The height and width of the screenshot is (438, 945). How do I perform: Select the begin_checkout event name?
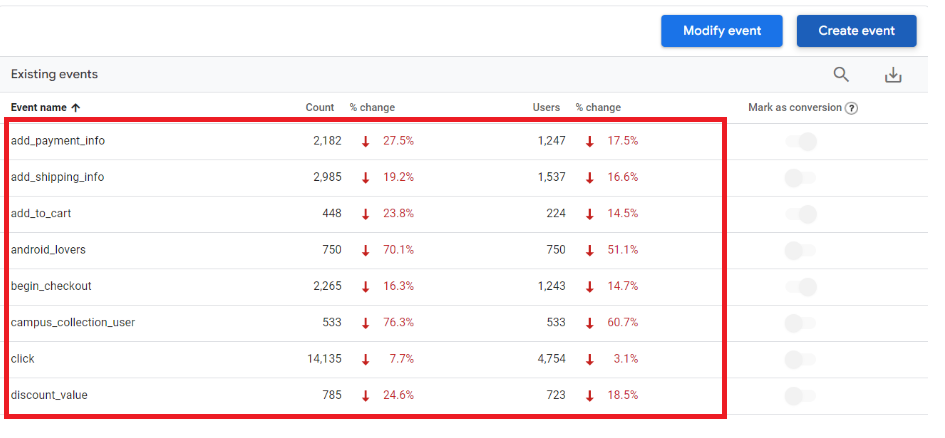pyautogui.click(x=51, y=286)
